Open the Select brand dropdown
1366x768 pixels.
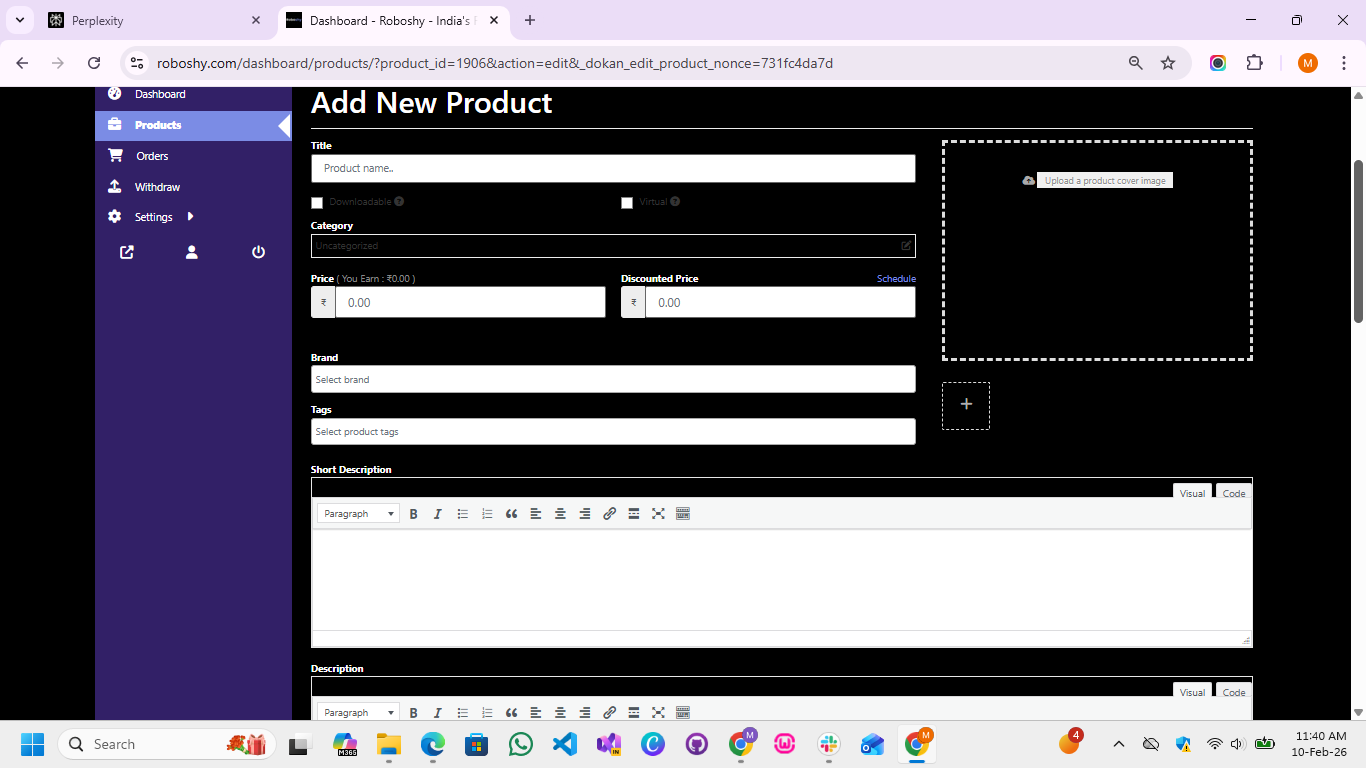pos(613,379)
